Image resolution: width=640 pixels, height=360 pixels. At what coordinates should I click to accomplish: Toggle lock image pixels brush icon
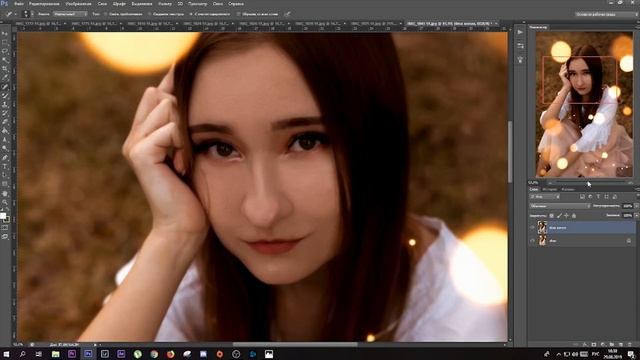pyautogui.click(x=559, y=216)
